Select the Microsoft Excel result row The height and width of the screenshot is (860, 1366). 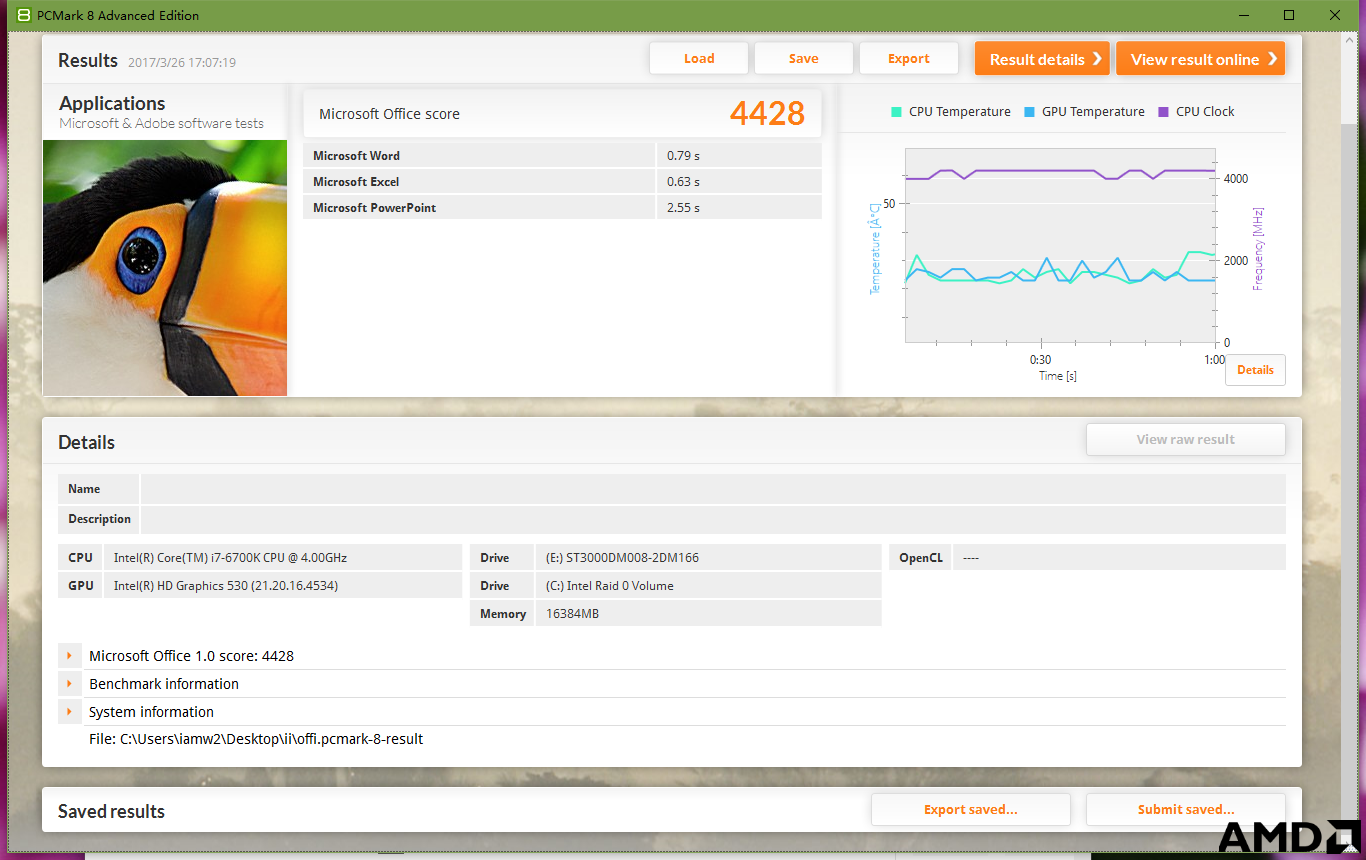pyautogui.click(x=562, y=181)
